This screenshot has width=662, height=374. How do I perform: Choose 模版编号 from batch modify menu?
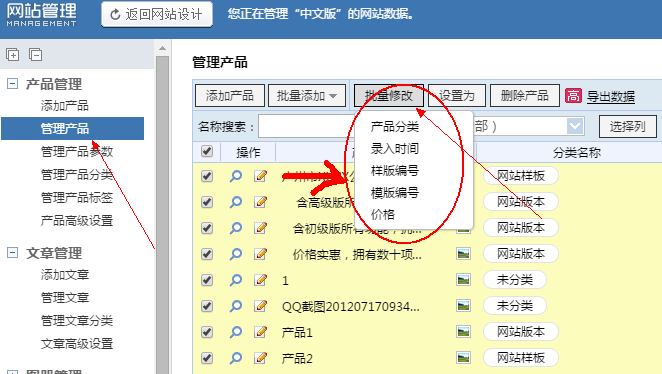coord(395,192)
